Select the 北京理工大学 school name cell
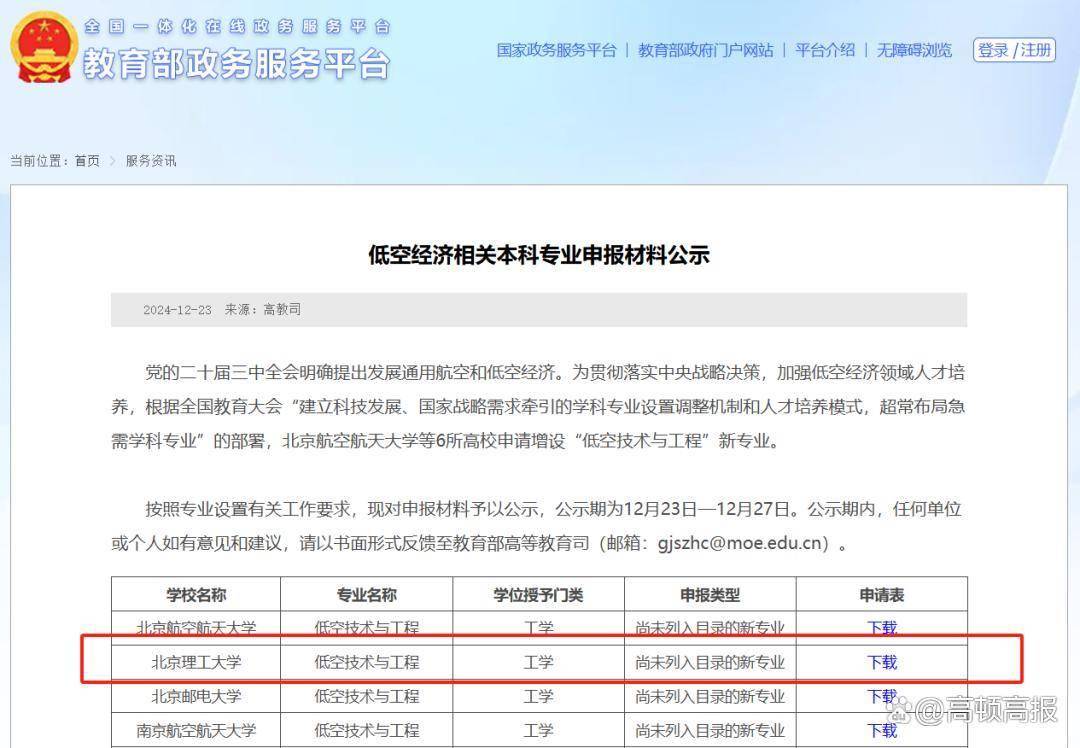1080x748 pixels. point(196,663)
